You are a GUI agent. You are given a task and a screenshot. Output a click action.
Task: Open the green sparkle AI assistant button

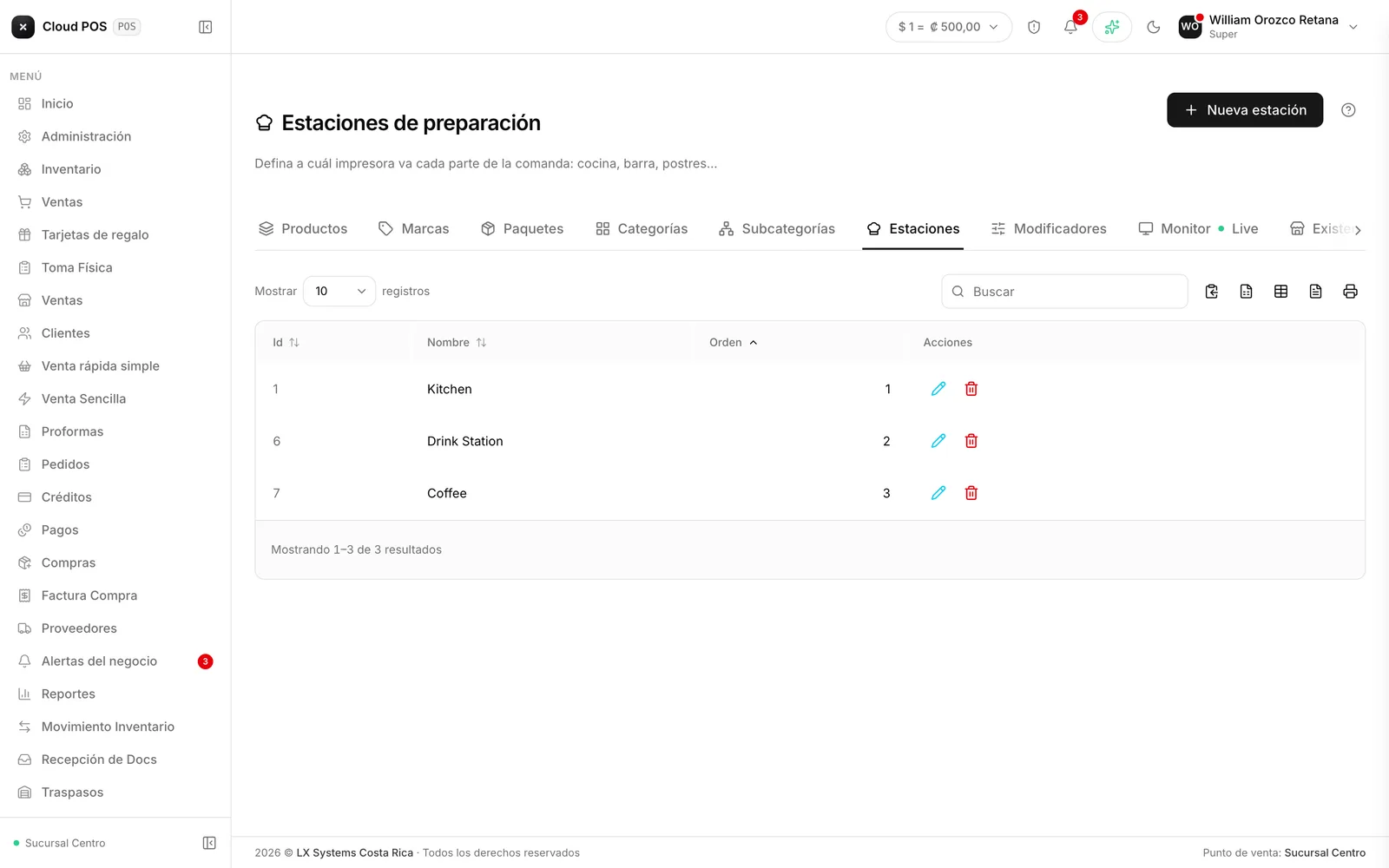1112,27
